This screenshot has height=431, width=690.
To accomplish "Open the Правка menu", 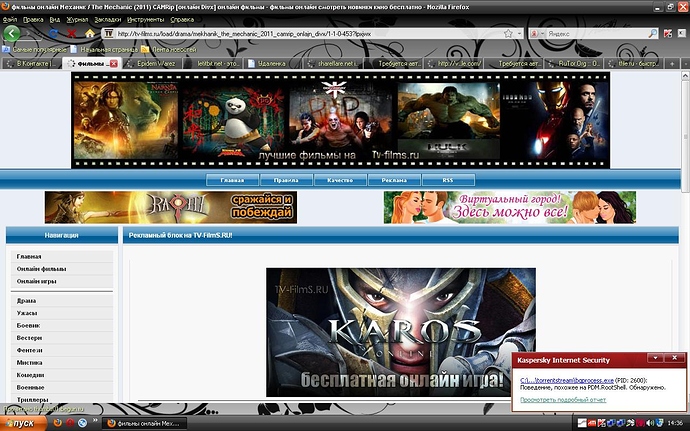I will click(33, 20).
